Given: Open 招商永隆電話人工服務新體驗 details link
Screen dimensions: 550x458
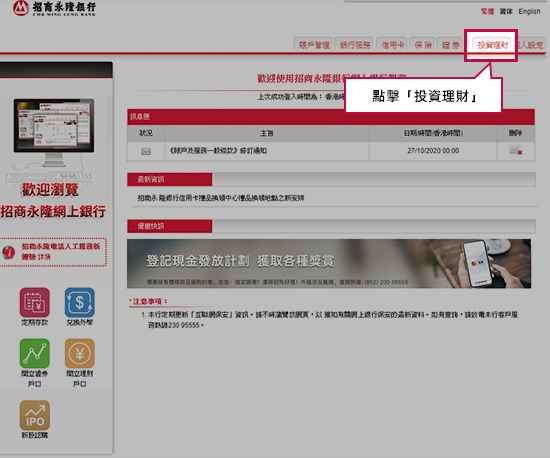Looking at the screenshot, I should [x=61, y=252].
